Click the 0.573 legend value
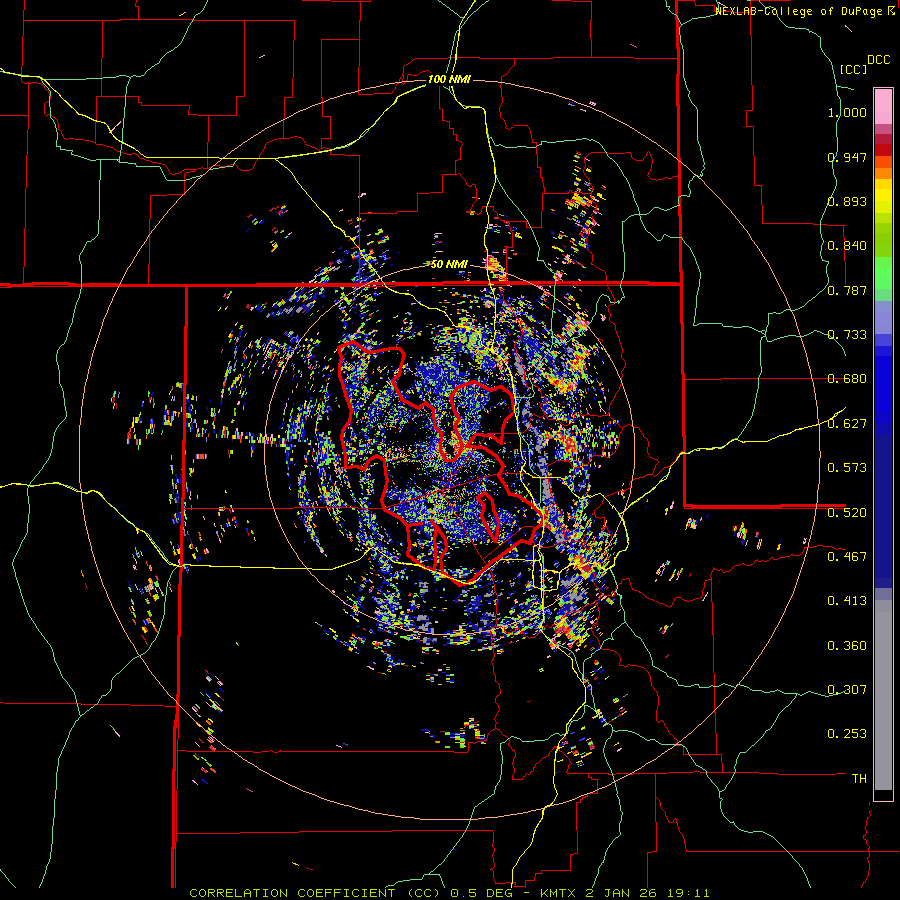 847,468
